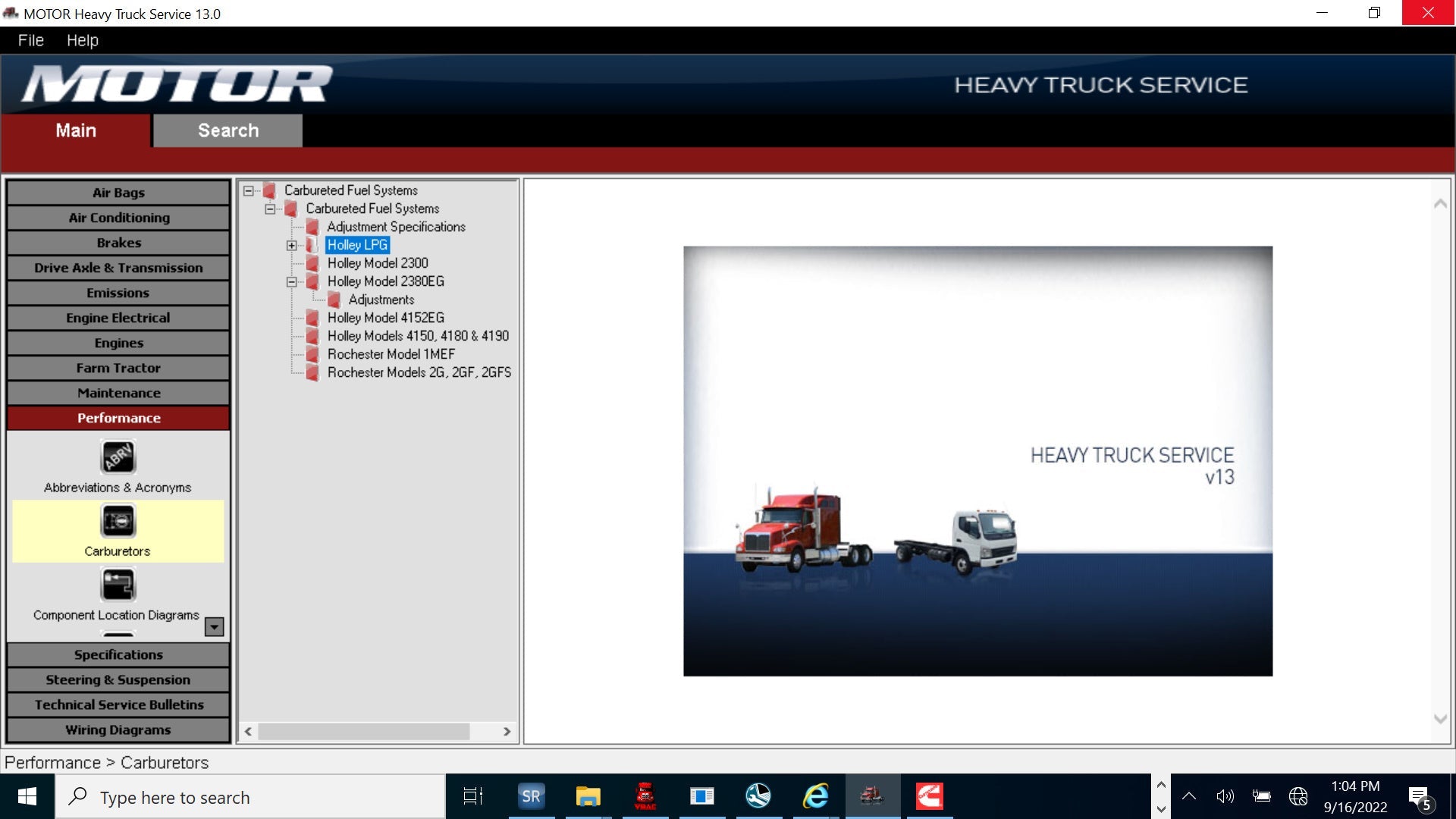
Task: Collapse the Holley Model 2380EG node
Action: (291, 281)
